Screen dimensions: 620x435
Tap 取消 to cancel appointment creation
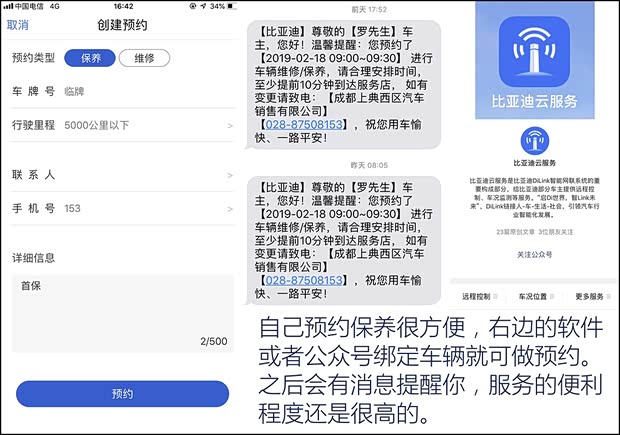tap(17, 25)
